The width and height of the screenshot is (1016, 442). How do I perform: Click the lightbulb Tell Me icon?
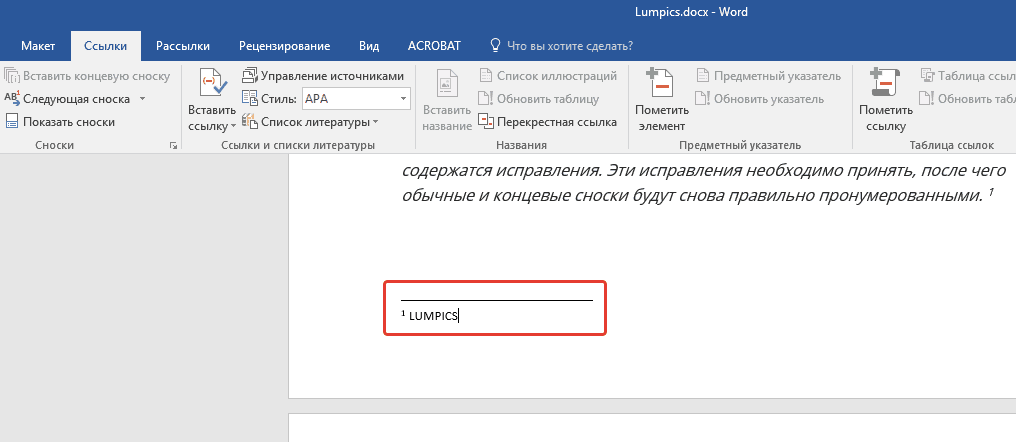pyautogui.click(x=495, y=45)
